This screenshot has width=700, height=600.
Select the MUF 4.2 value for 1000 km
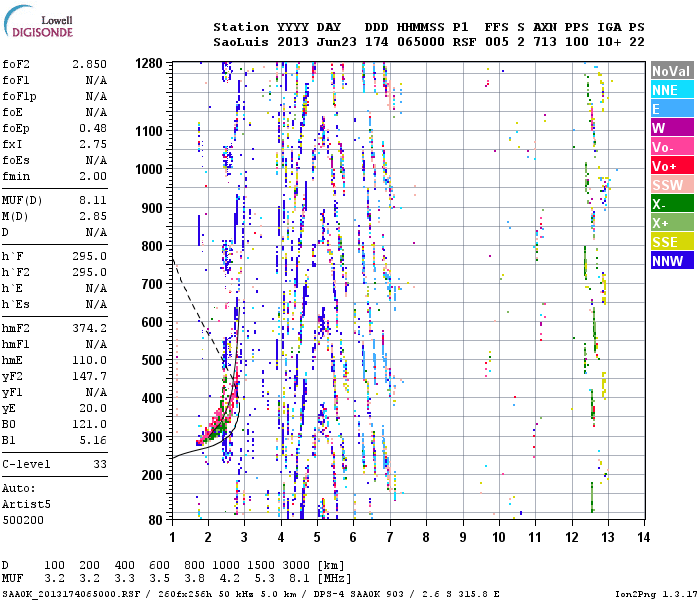tap(229, 579)
